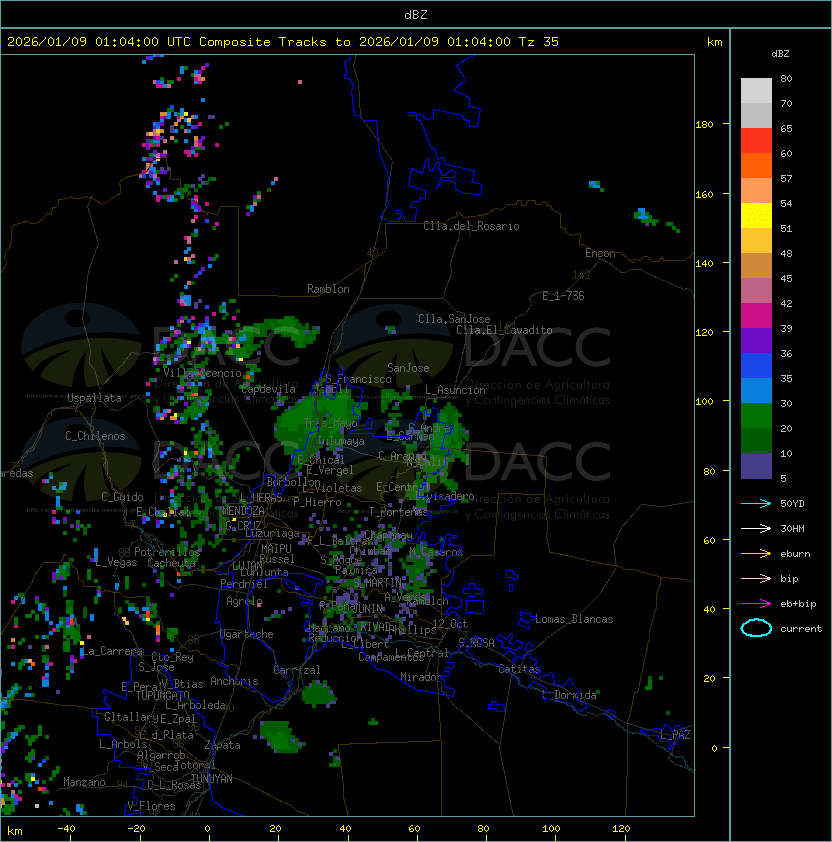Click the magenta eb+bip arrow legend icon
The image size is (832, 842).
pos(756,604)
